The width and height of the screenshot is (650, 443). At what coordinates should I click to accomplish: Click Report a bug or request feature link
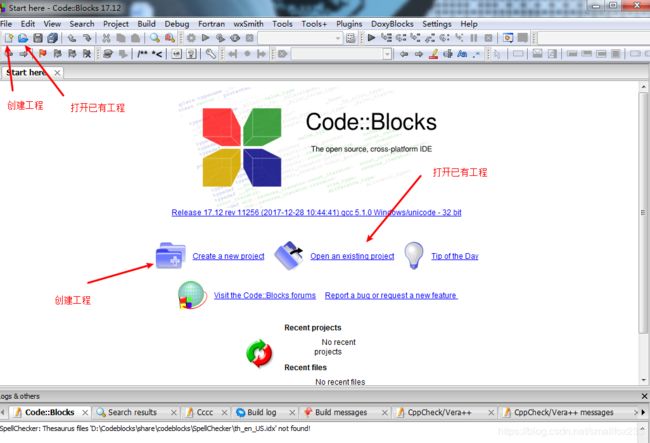click(391, 295)
